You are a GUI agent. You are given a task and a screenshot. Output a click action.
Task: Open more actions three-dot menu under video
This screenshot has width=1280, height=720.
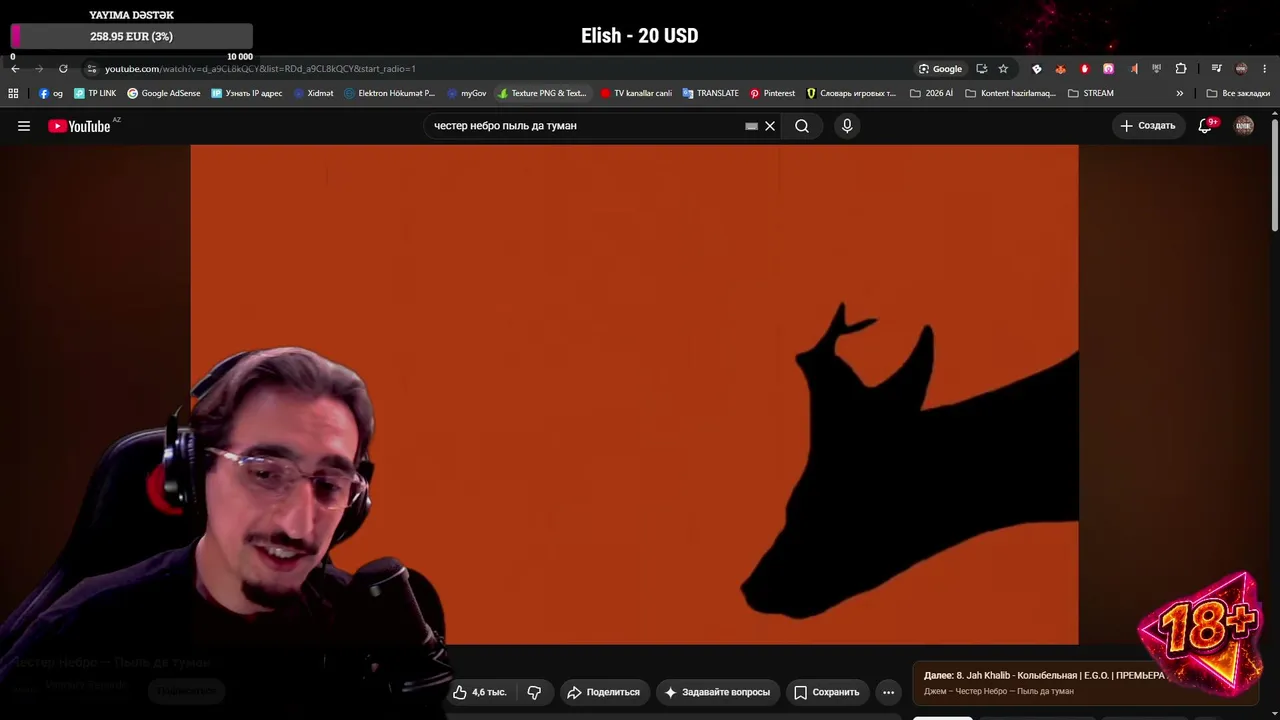pos(888,692)
